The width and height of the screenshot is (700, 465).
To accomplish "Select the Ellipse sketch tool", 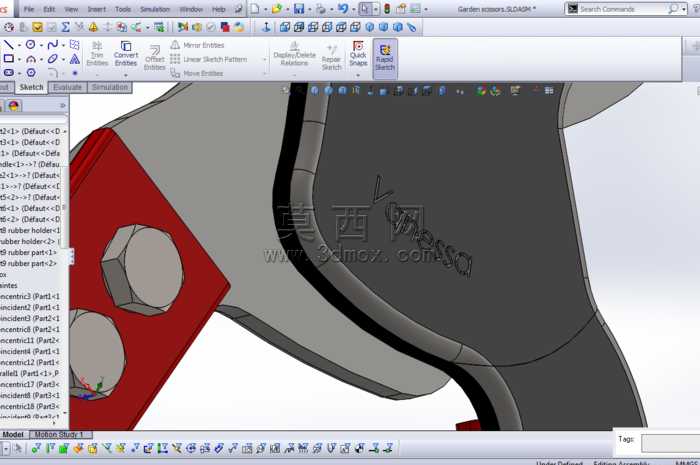I will 53,58.
